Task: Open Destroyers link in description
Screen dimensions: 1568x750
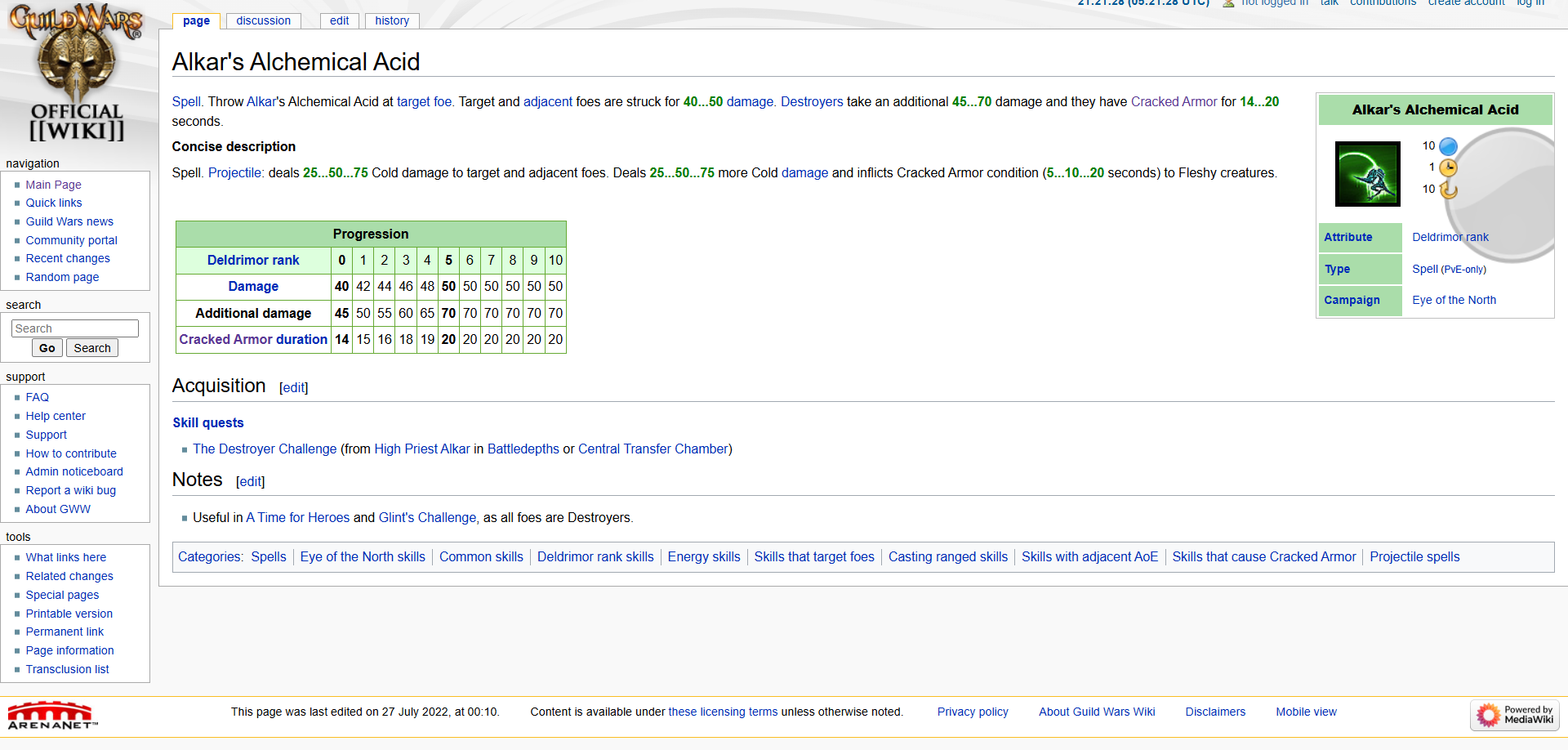Action: [x=812, y=101]
